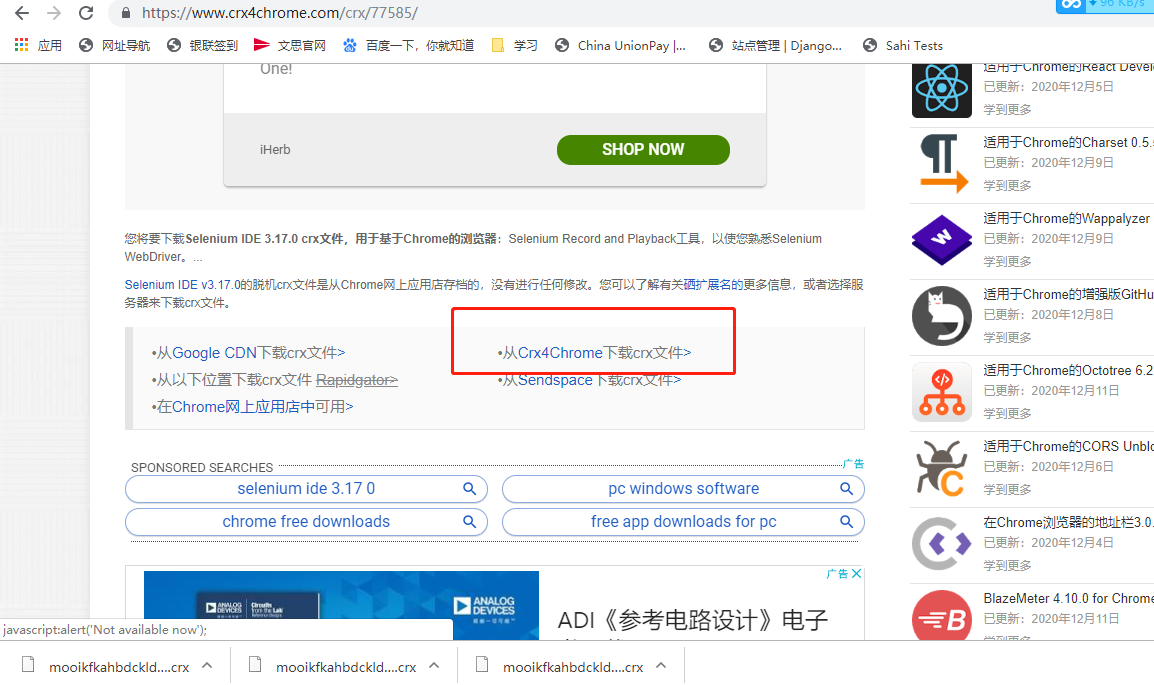Expand the first mooikfkahbdckld crx download options
1154x685 pixels.
pos(207,663)
